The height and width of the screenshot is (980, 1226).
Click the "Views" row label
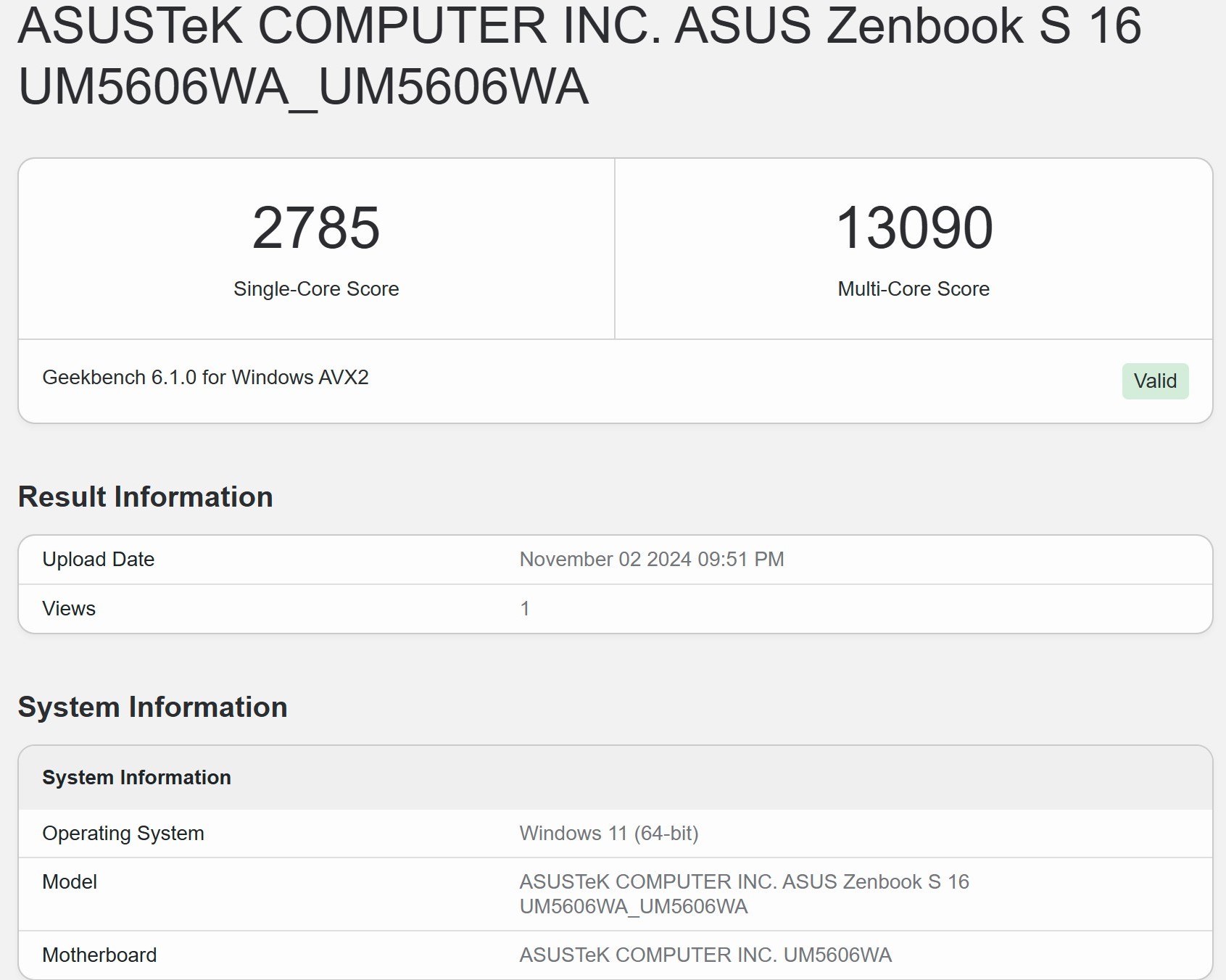[69, 609]
